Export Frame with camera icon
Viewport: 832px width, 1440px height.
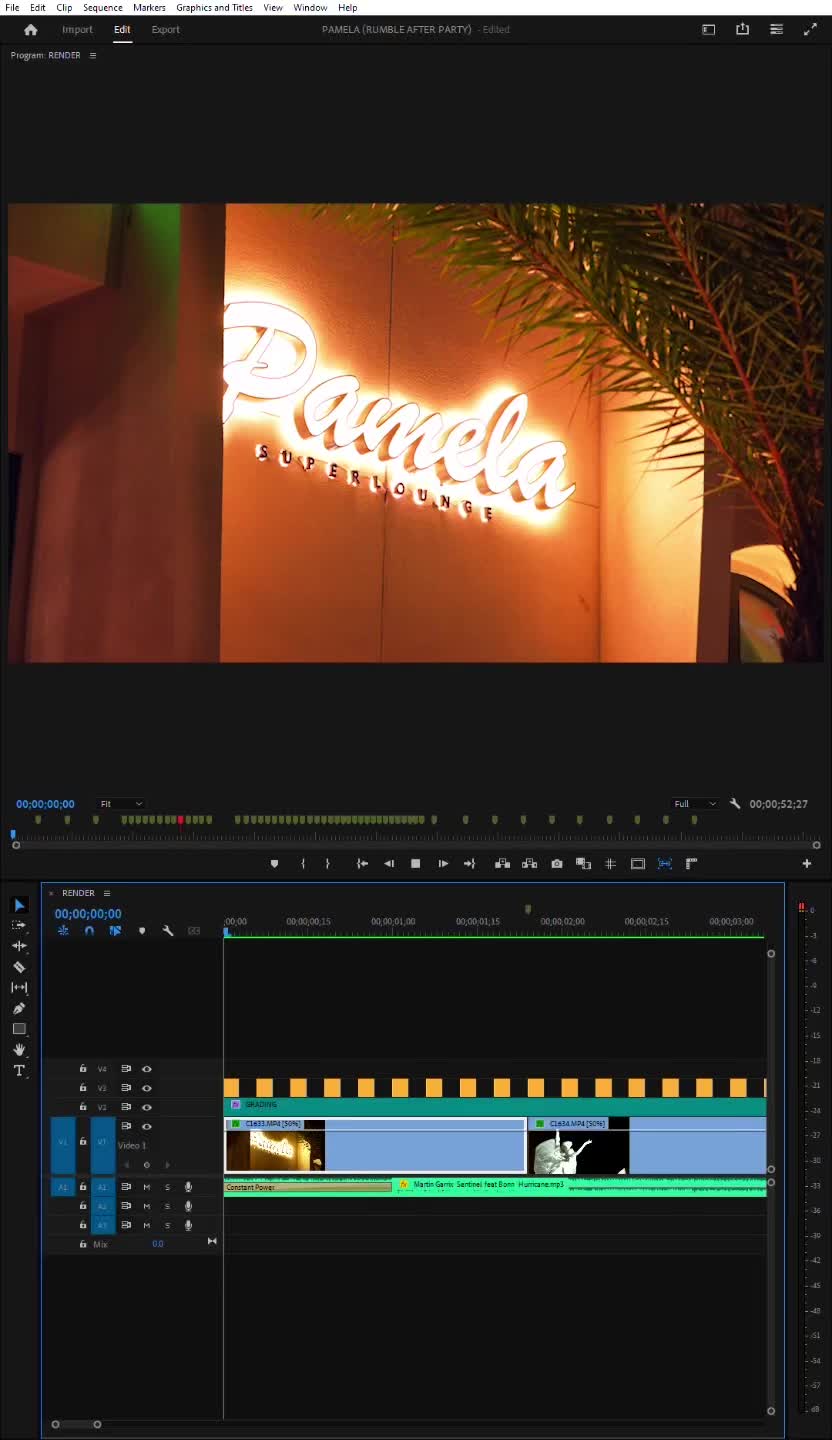(x=557, y=864)
